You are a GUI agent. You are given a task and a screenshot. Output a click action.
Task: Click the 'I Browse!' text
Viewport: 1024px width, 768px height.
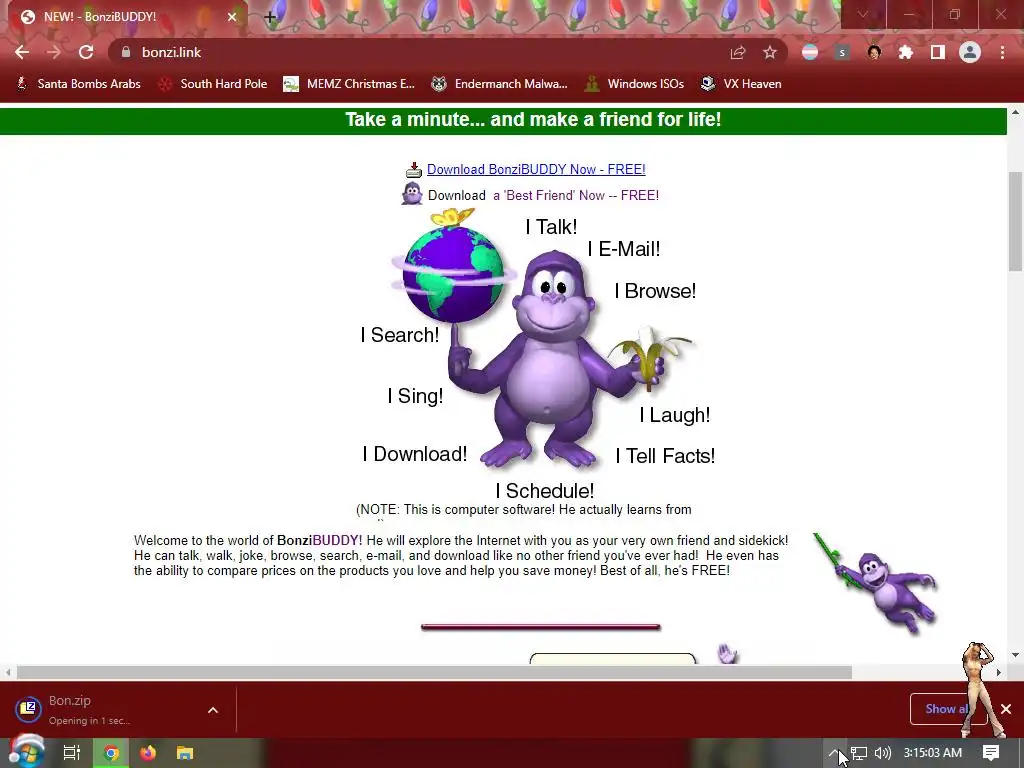[655, 291]
